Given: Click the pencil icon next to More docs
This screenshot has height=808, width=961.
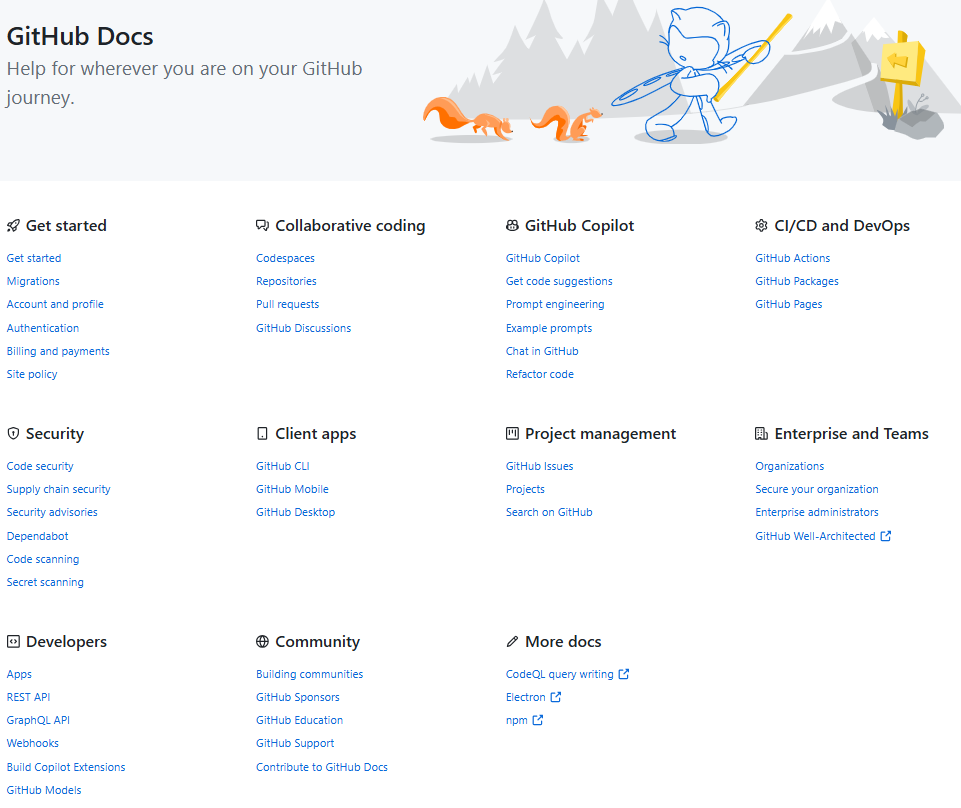Looking at the screenshot, I should (x=512, y=641).
